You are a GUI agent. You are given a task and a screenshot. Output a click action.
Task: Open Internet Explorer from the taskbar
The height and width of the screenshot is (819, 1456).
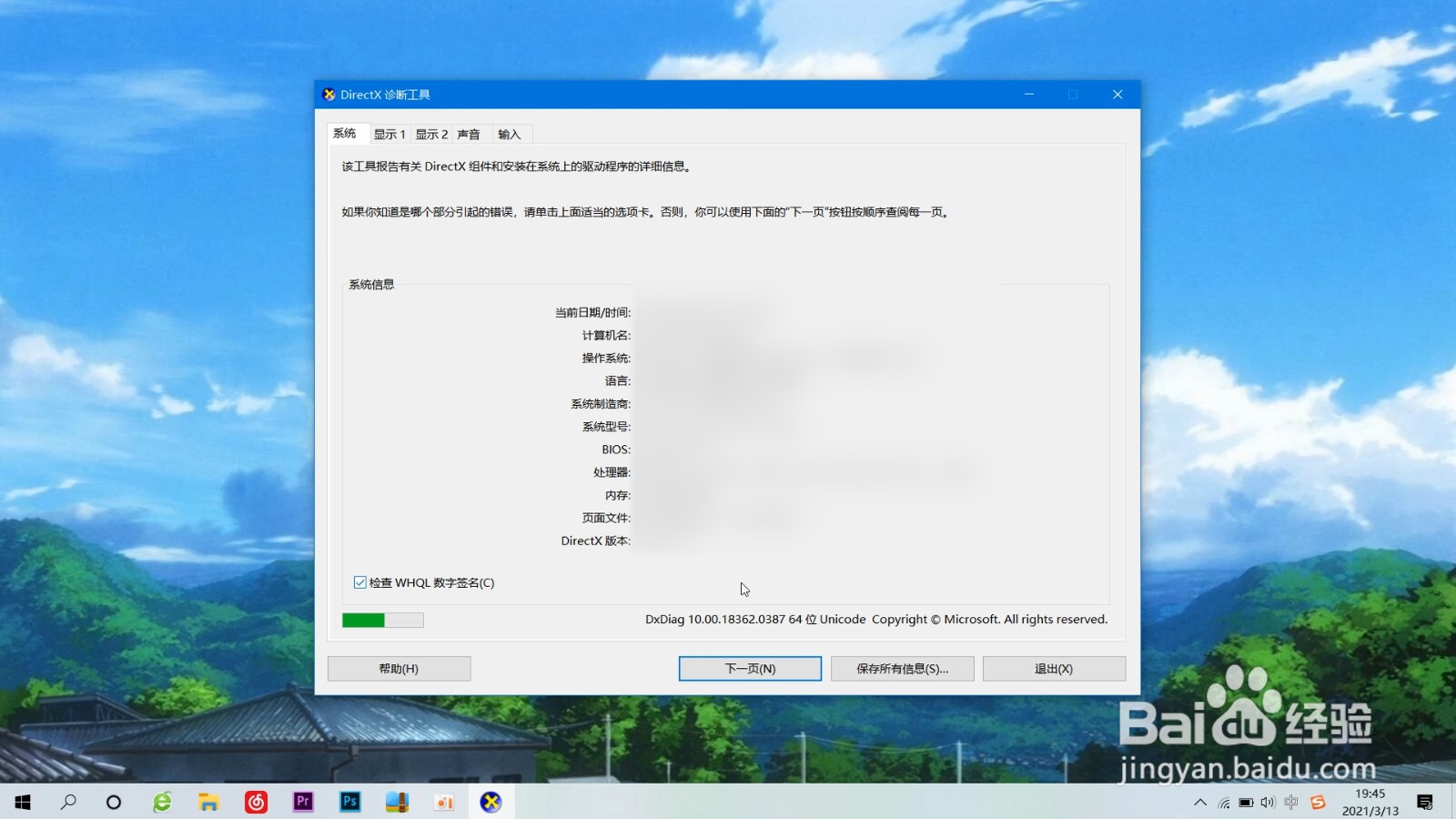163,803
